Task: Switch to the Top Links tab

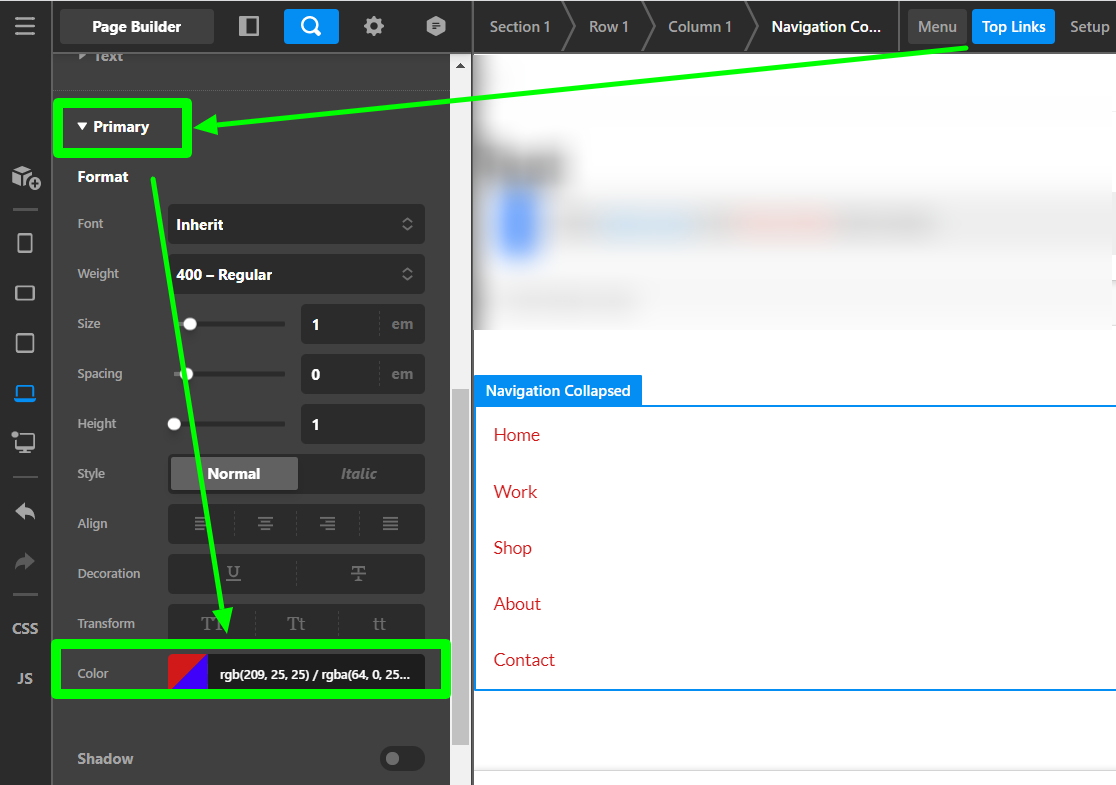Action: pos(1014,26)
